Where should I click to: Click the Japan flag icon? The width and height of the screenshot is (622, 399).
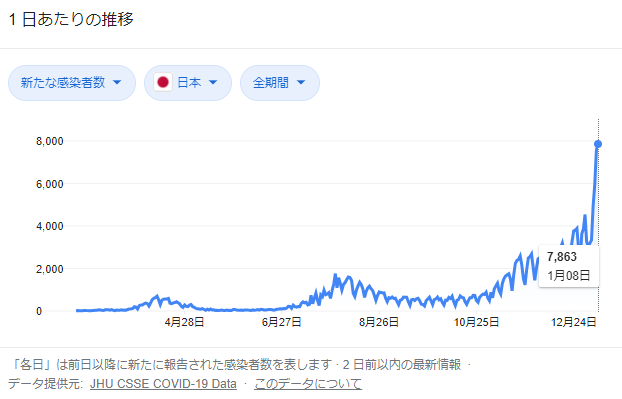coord(163,82)
